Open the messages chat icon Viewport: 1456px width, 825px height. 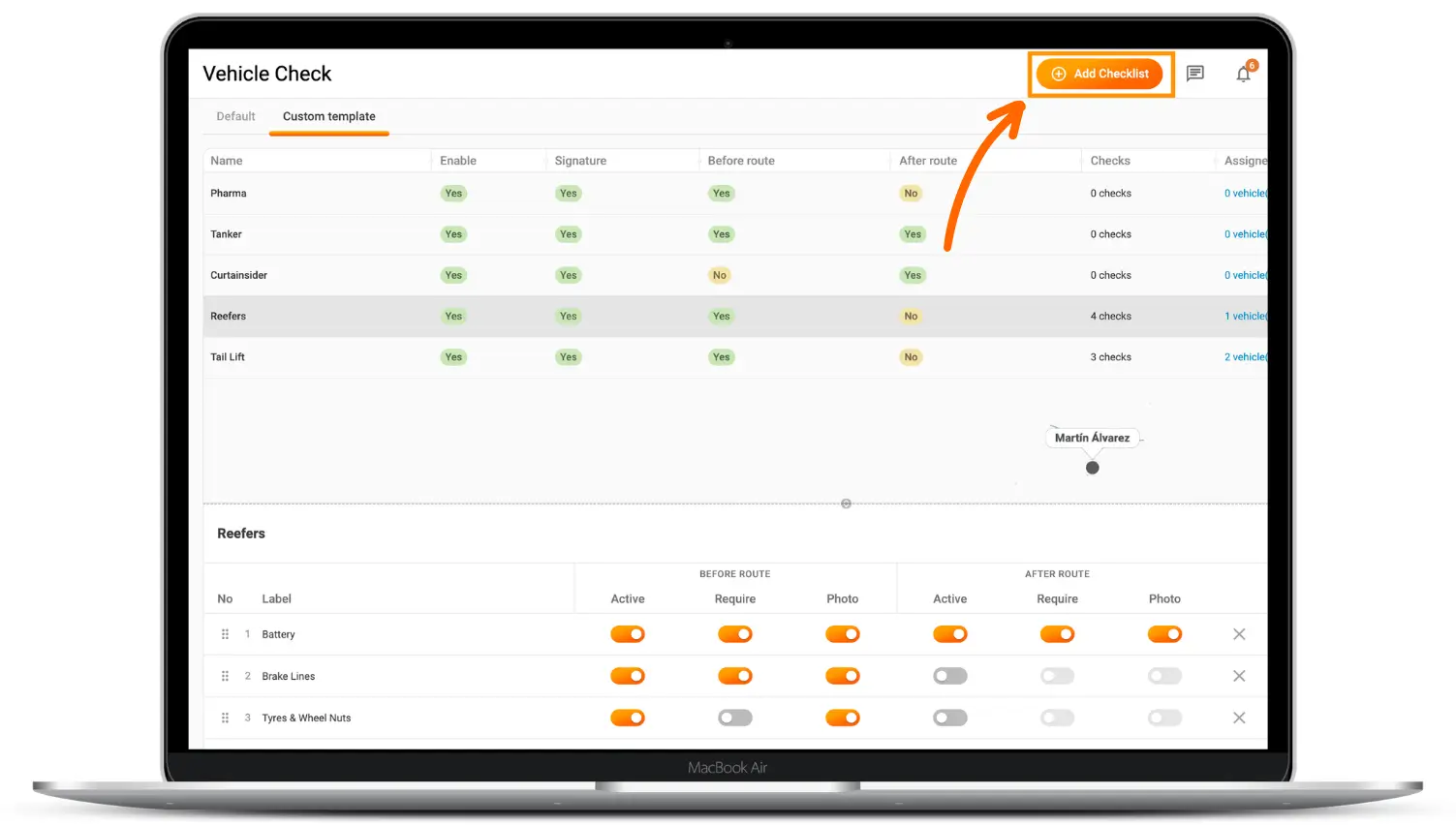[1195, 74]
